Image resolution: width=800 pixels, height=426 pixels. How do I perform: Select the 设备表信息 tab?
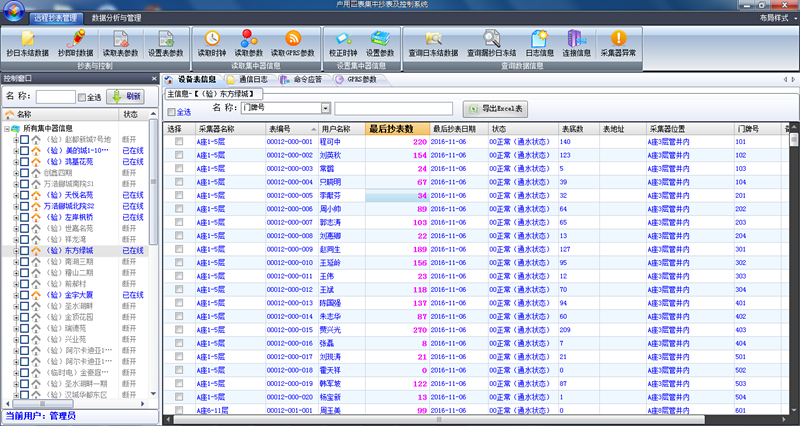[193, 80]
